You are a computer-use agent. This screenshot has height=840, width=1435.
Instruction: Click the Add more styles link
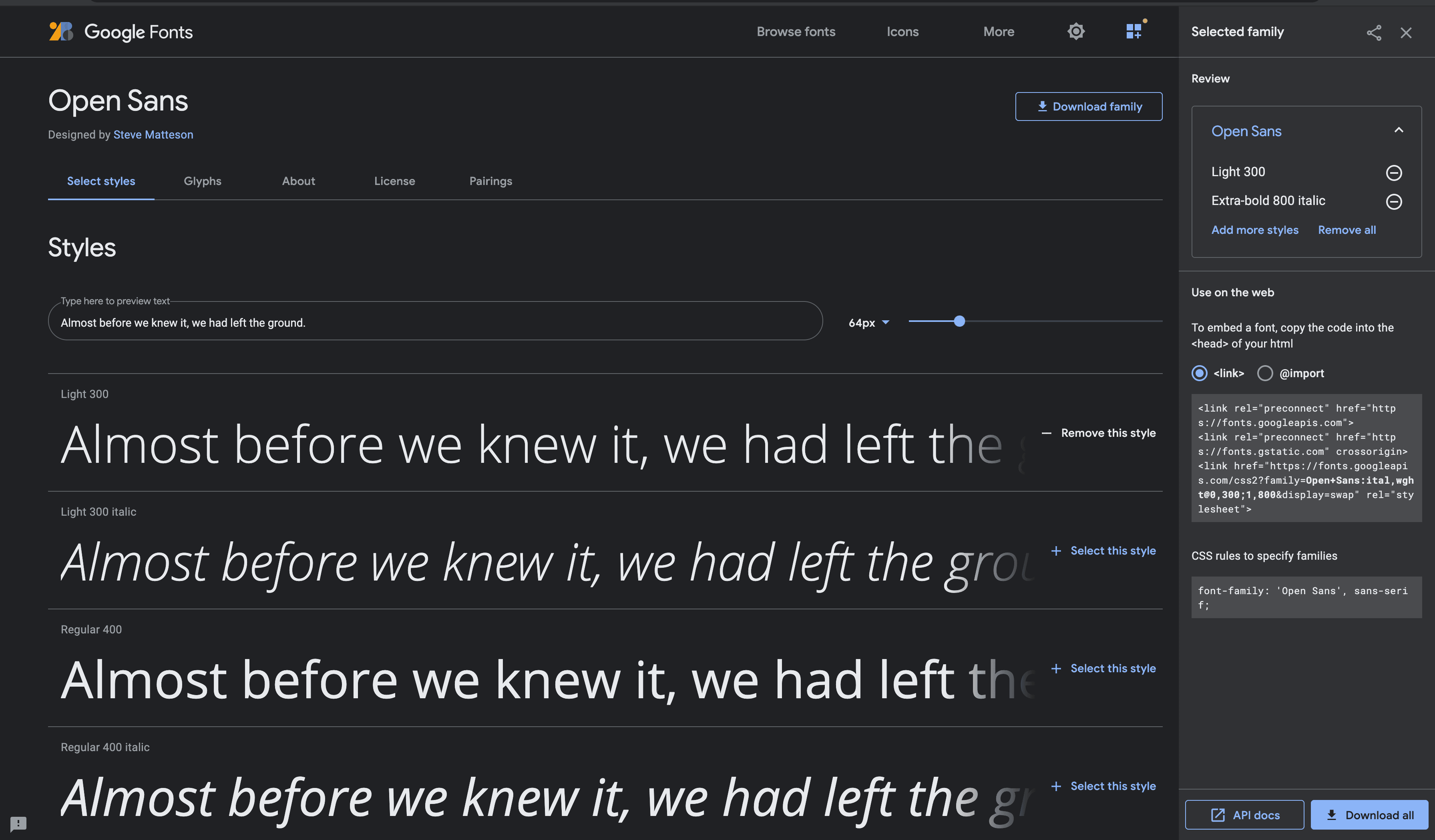(1254, 230)
